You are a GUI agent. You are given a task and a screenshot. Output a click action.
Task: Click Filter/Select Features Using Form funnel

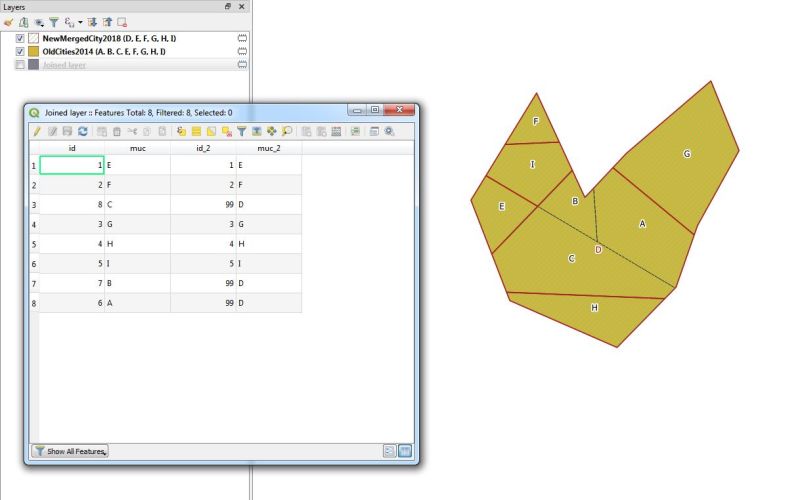(x=241, y=132)
